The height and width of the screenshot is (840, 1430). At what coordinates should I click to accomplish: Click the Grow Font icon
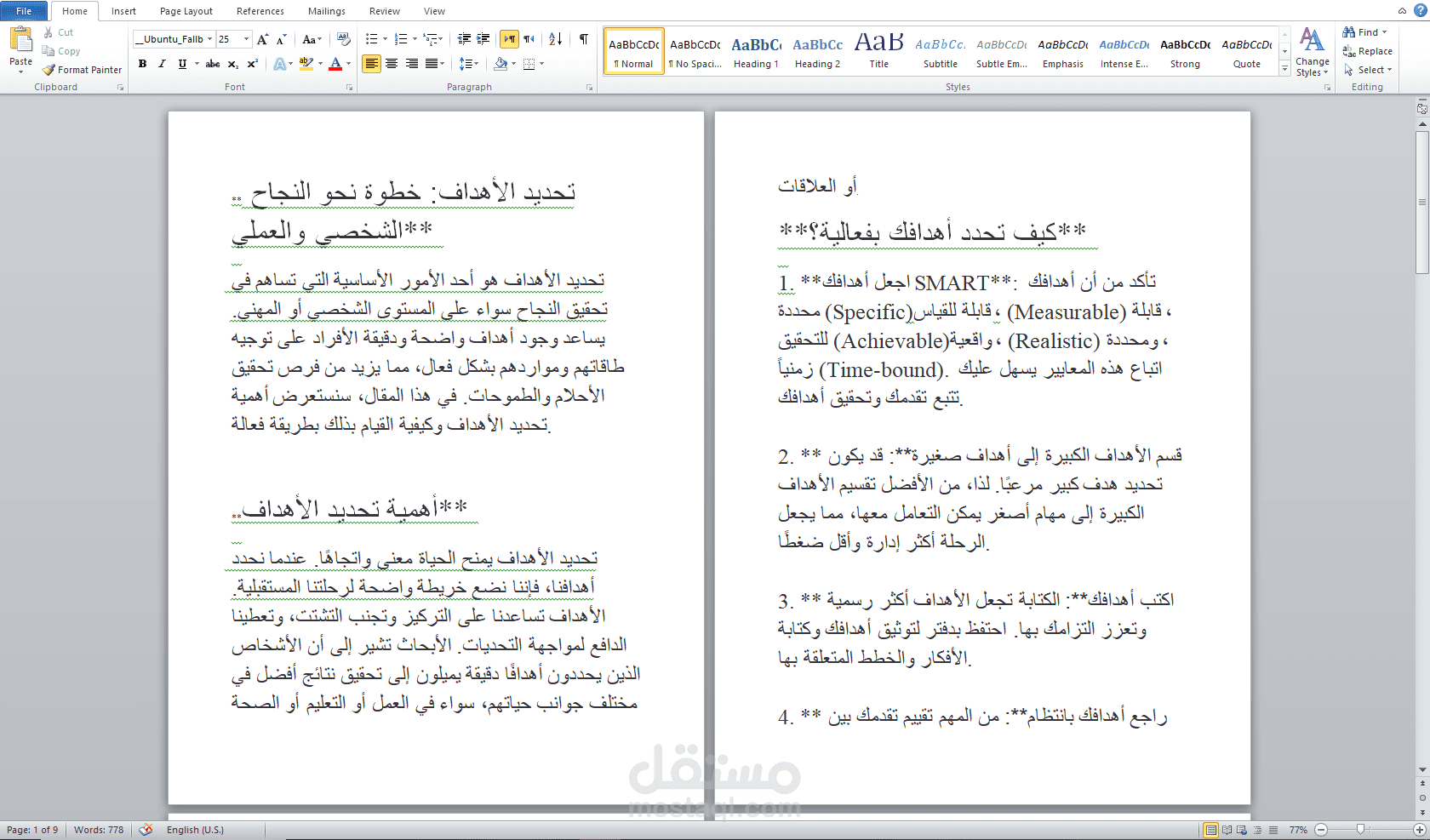click(x=263, y=39)
